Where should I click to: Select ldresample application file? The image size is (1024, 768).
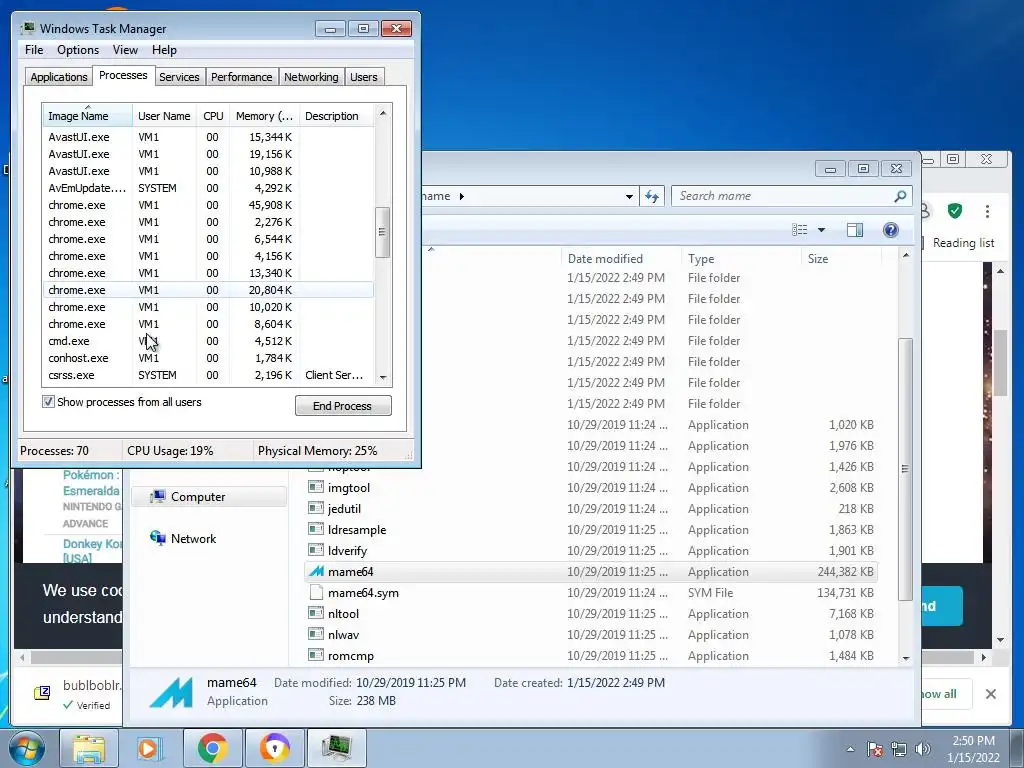coord(591,530)
